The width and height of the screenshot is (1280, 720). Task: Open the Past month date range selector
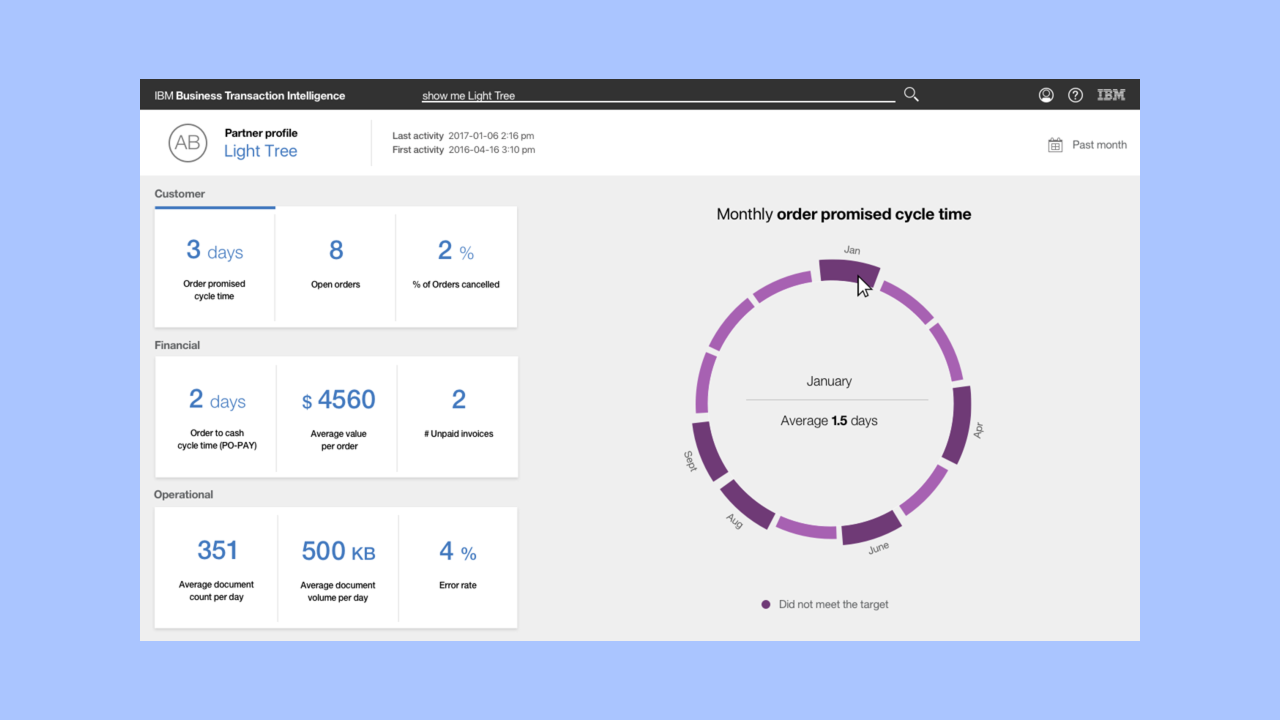1087,145
